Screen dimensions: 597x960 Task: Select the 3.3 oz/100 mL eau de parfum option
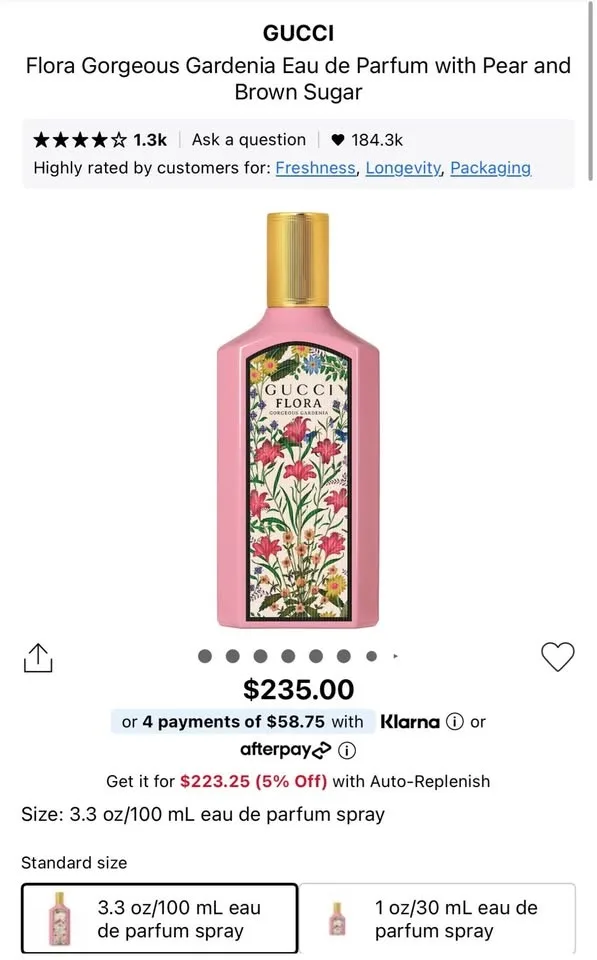coord(160,918)
